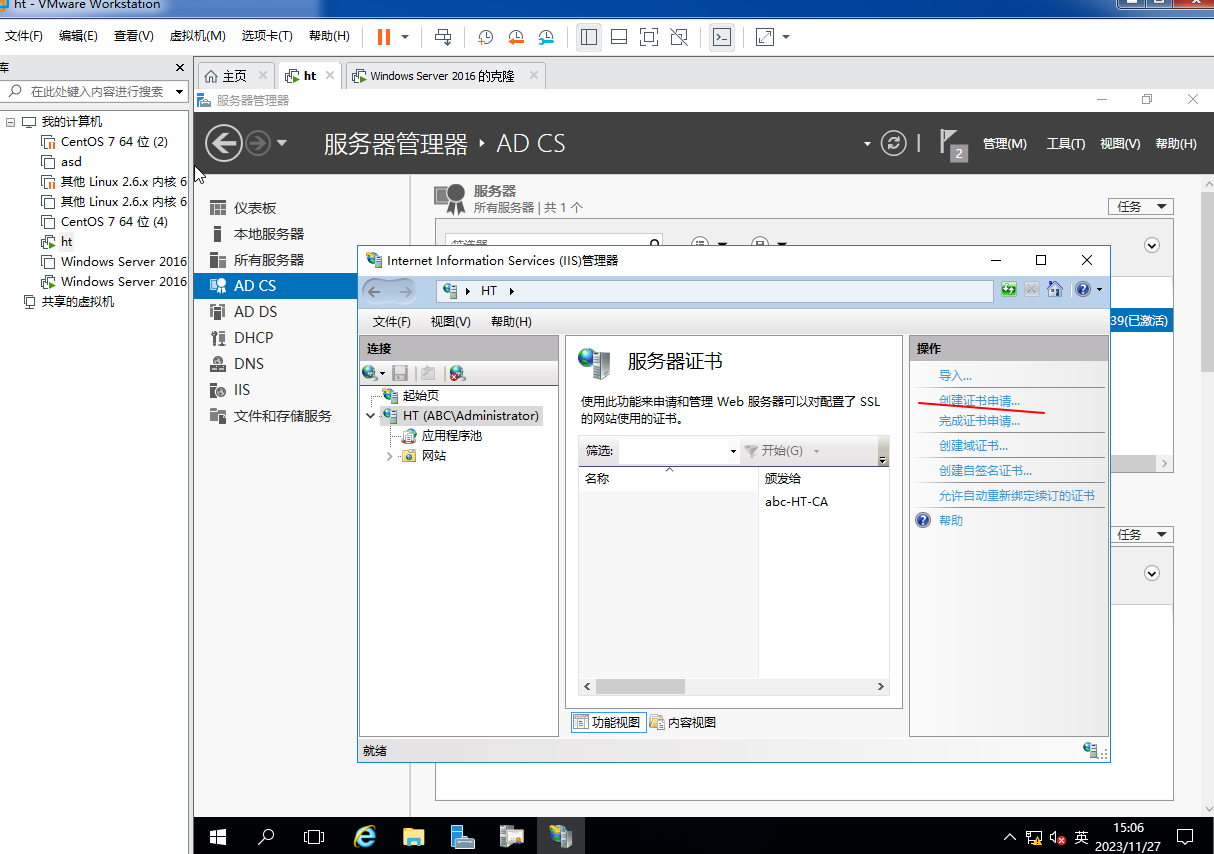This screenshot has width=1214, height=854.
Task: Click Server Manager refresh icon
Action: 893,143
